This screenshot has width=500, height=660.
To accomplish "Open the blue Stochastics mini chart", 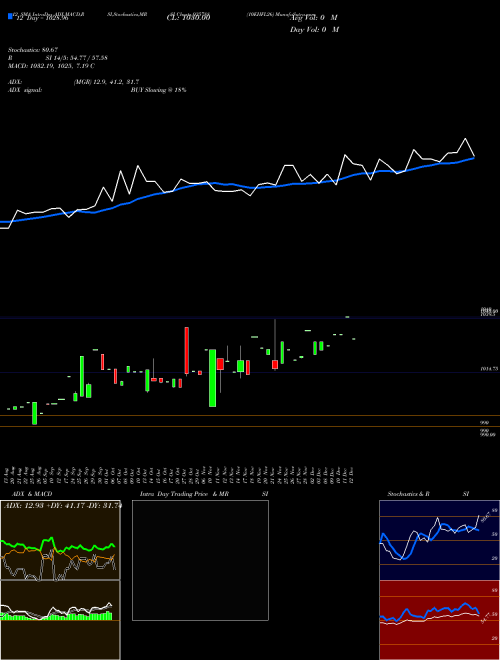I will (x=439, y=540).
